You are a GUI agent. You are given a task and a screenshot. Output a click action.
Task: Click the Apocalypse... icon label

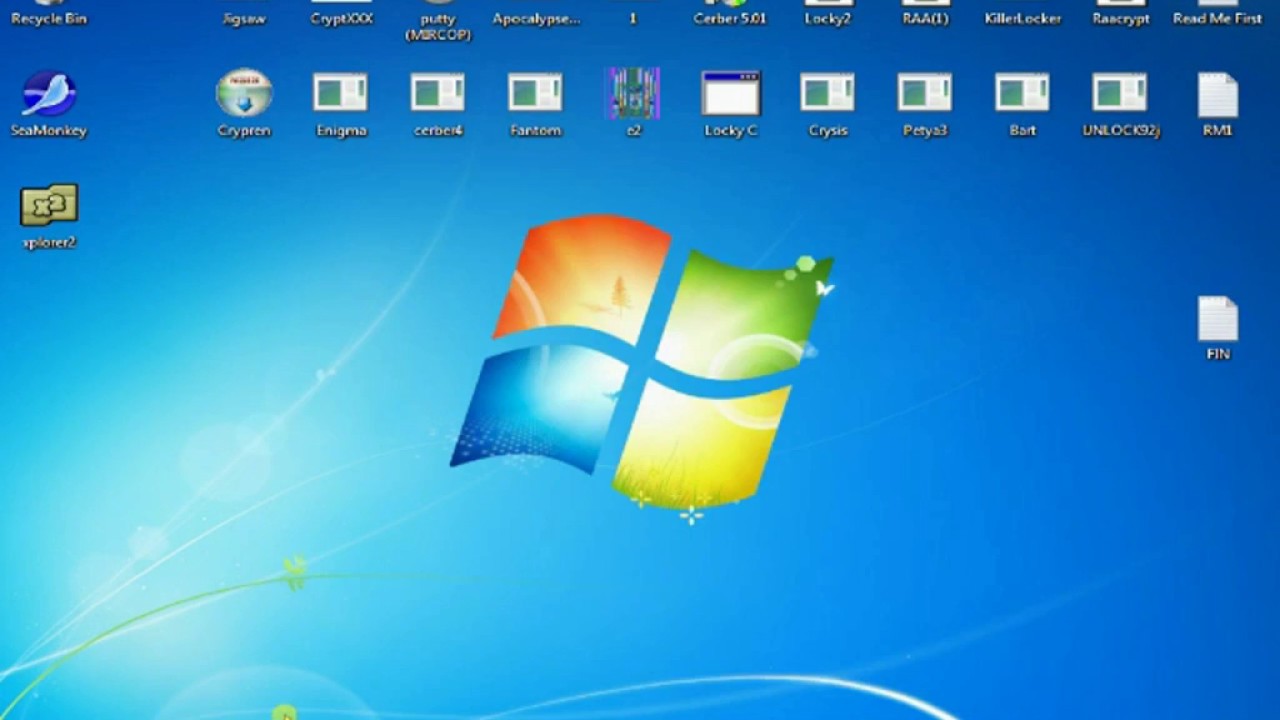point(536,18)
